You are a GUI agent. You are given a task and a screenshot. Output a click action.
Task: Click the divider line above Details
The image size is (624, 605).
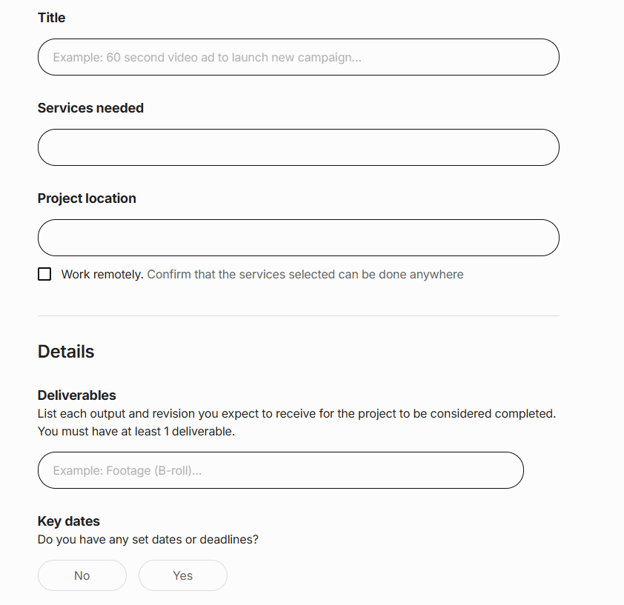pos(298,315)
